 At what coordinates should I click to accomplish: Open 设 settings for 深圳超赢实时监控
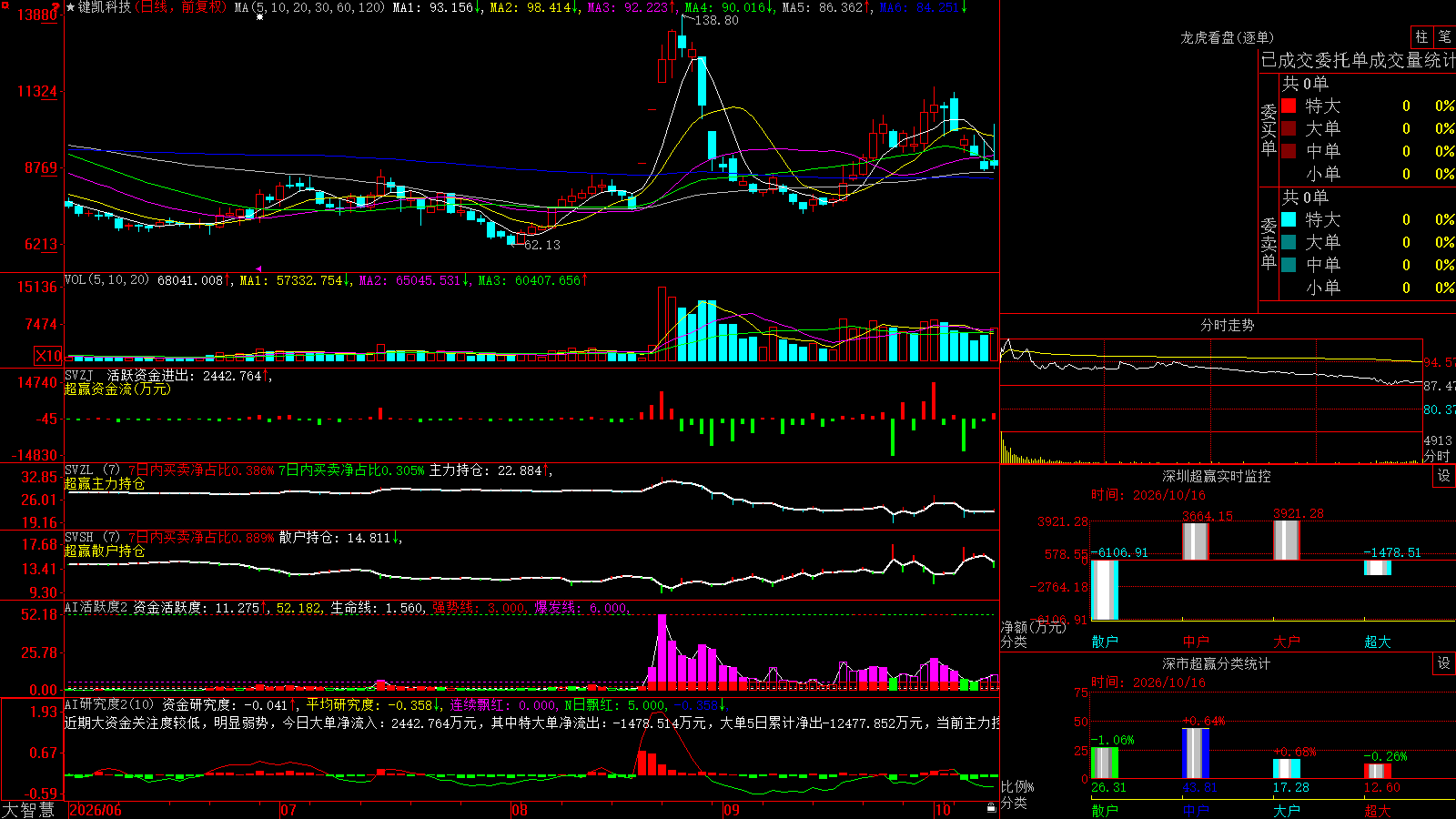pyautogui.click(x=1444, y=476)
